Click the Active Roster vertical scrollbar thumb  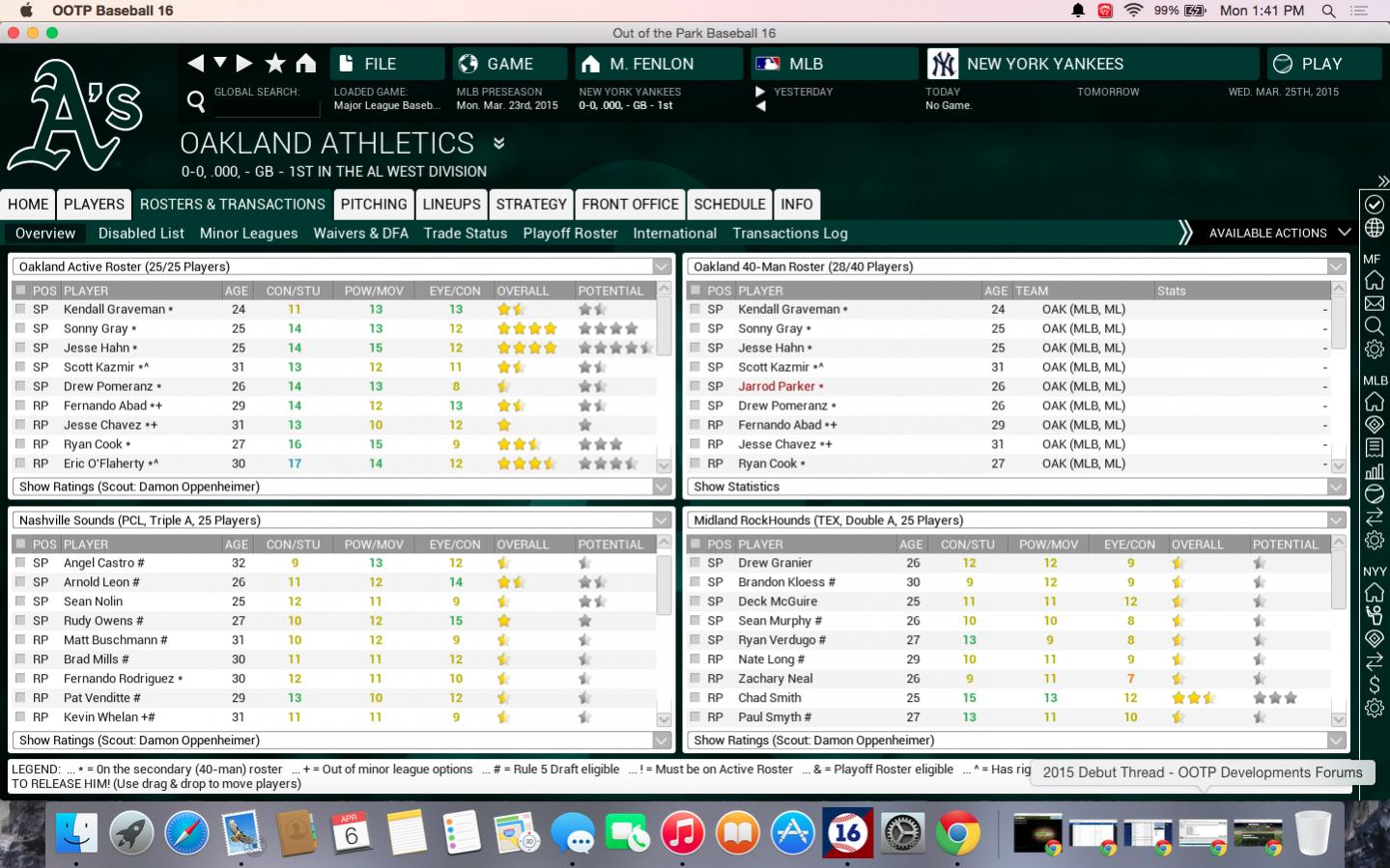(664, 328)
